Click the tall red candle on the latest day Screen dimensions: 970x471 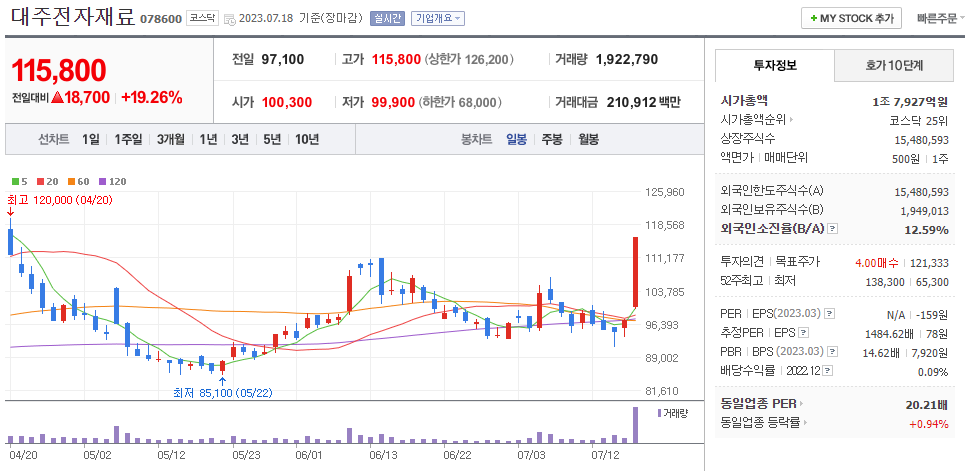point(635,272)
